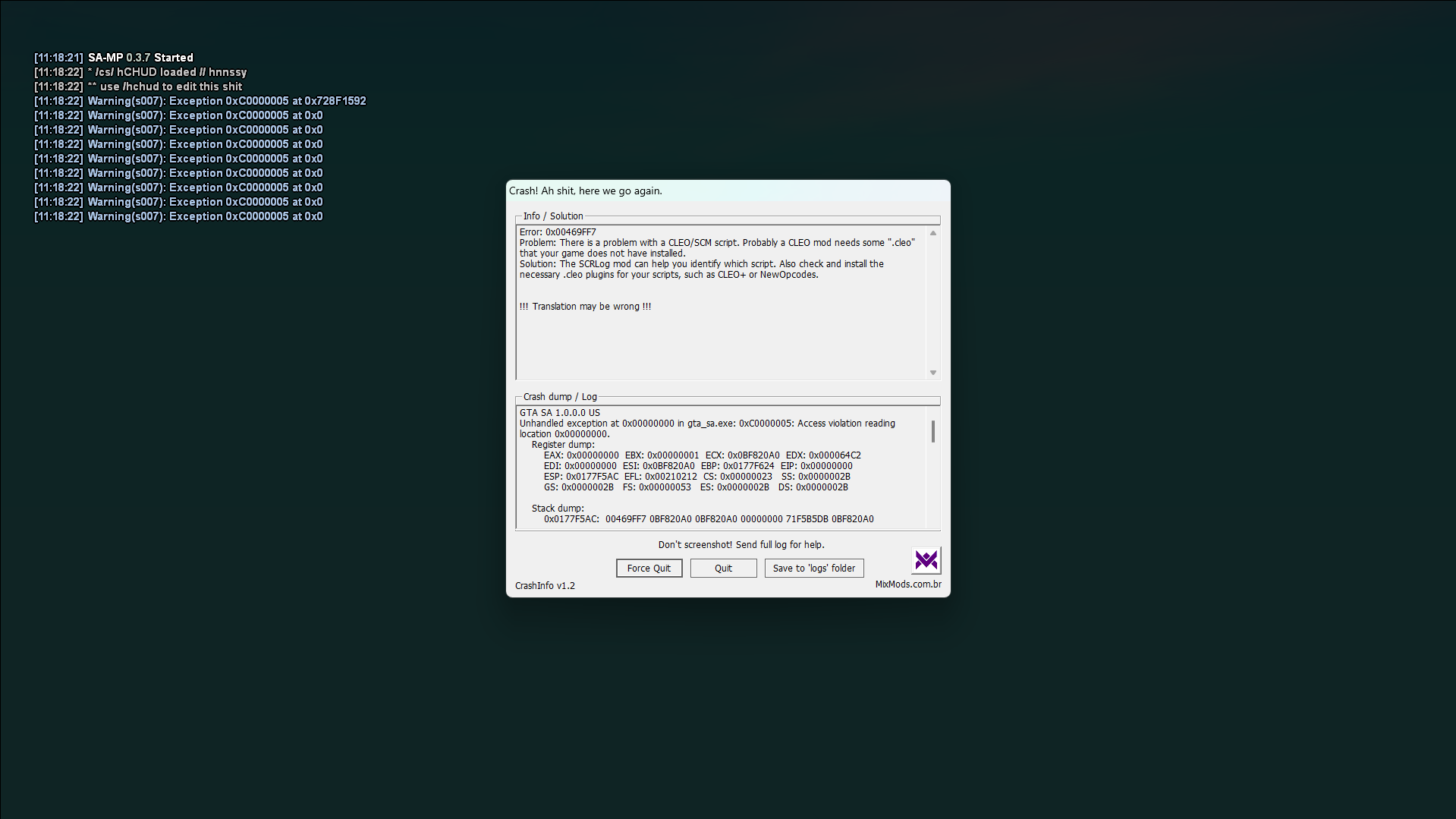The height and width of the screenshot is (819, 1456).
Task: Click the Crash dump scrollbar thumb
Action: tap(932, 431)
